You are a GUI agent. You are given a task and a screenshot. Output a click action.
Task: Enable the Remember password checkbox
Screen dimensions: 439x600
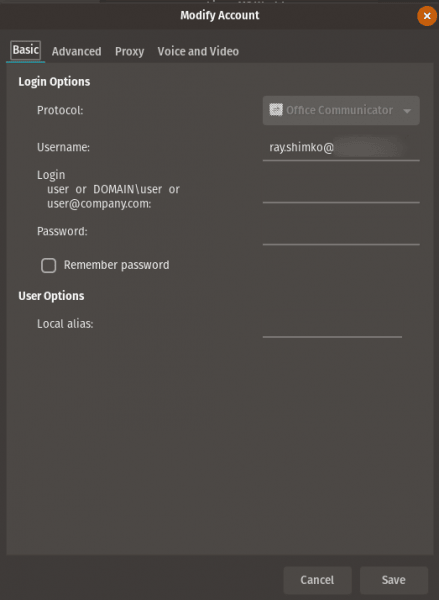pos(49,265)
